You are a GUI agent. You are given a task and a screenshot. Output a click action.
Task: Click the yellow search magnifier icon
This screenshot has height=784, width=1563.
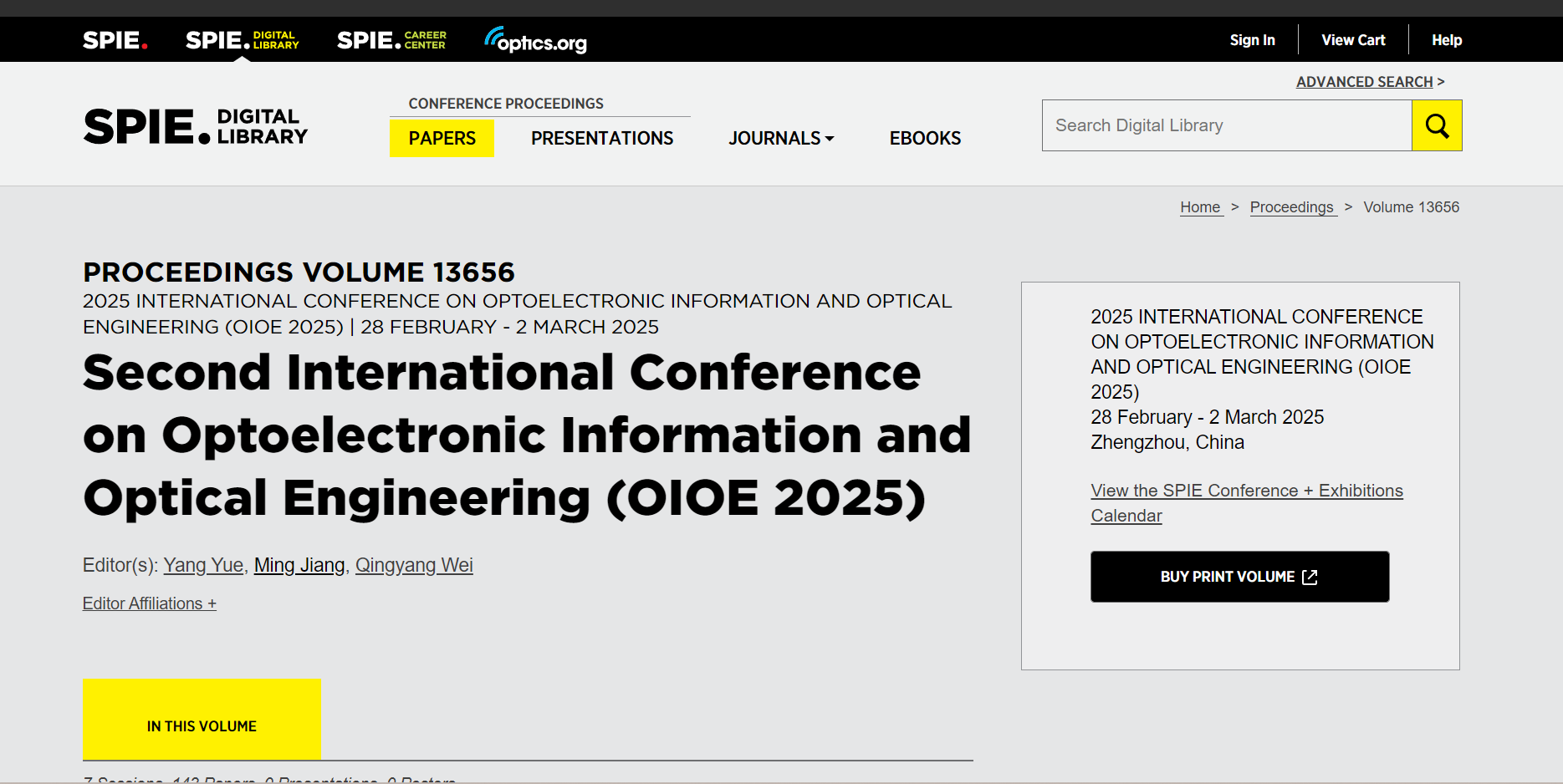(x=1436, y=125)
